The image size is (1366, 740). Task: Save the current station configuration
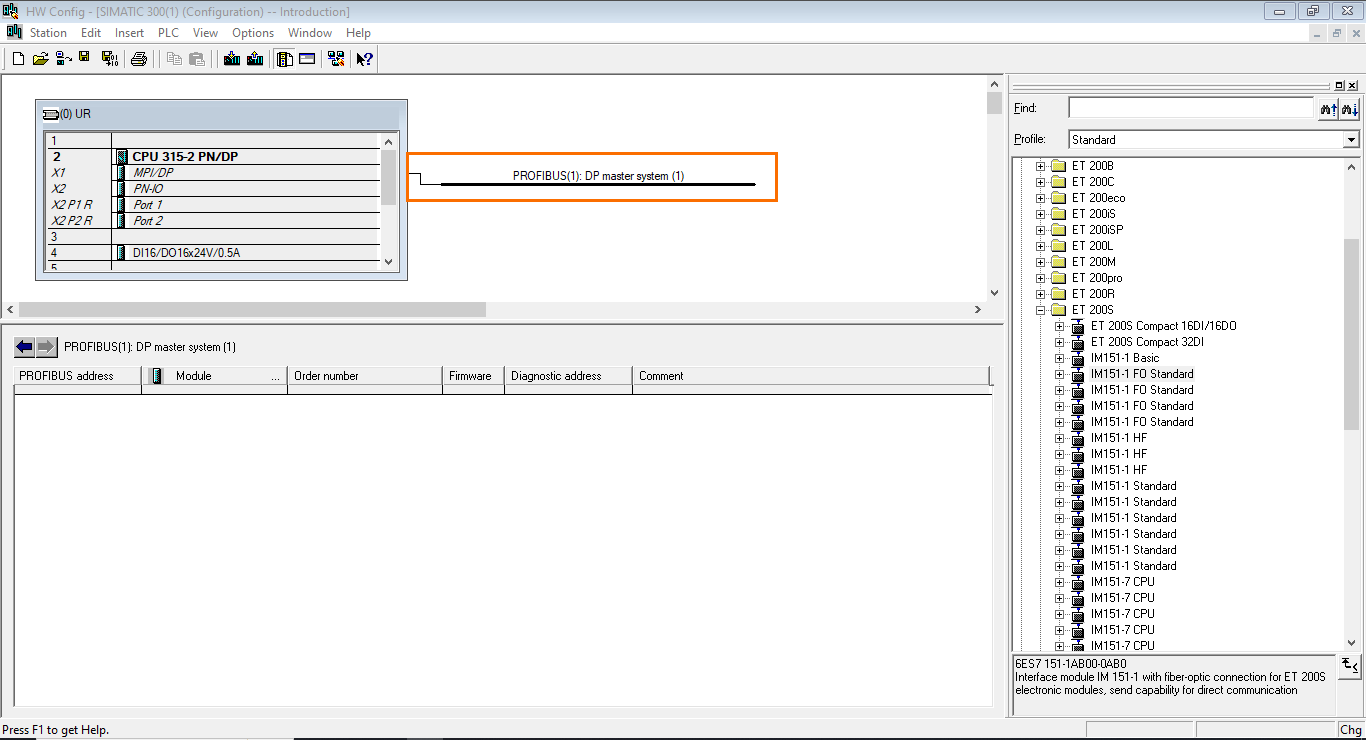(84, 58)
